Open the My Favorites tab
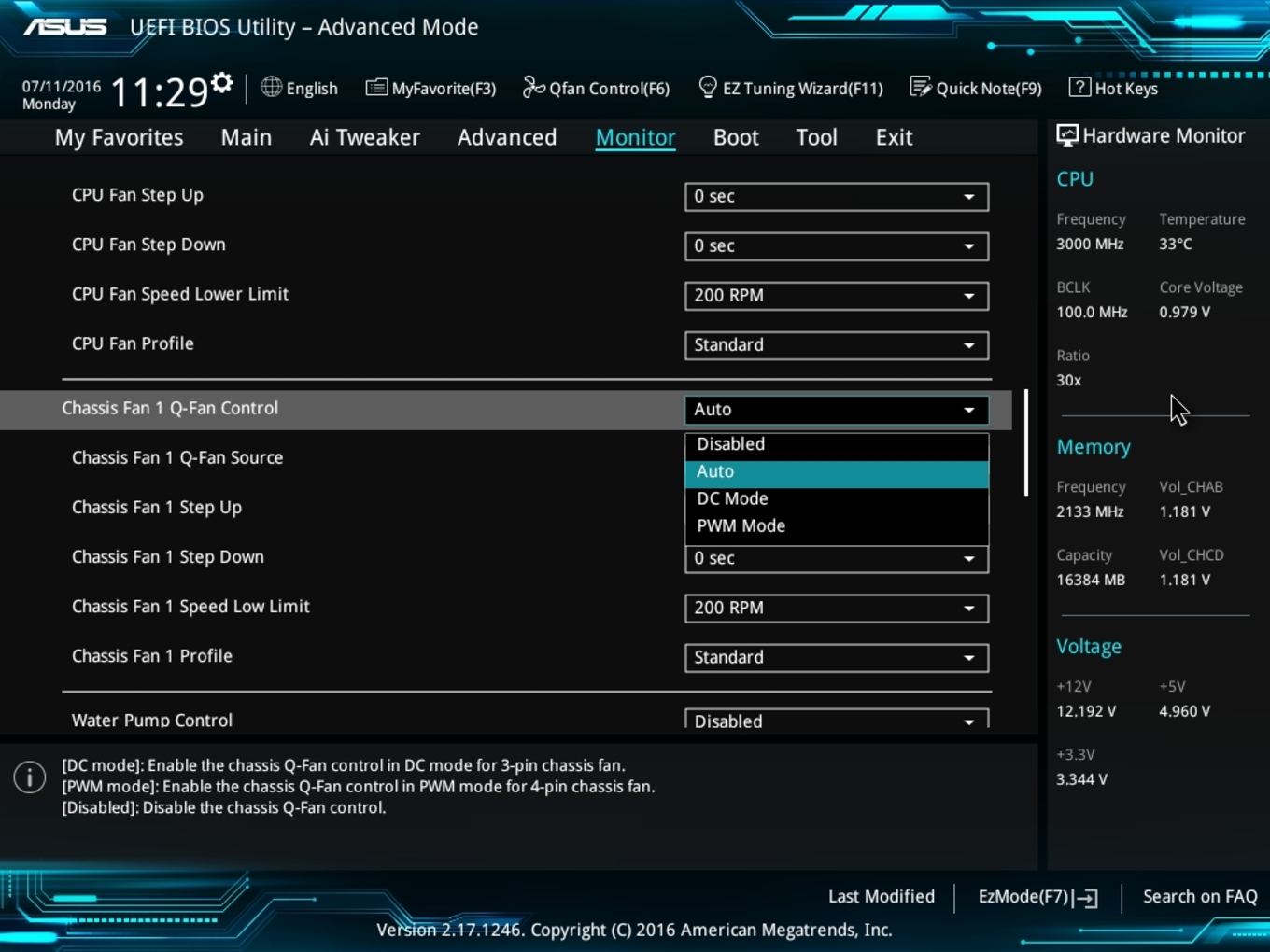 pos(119,137)
